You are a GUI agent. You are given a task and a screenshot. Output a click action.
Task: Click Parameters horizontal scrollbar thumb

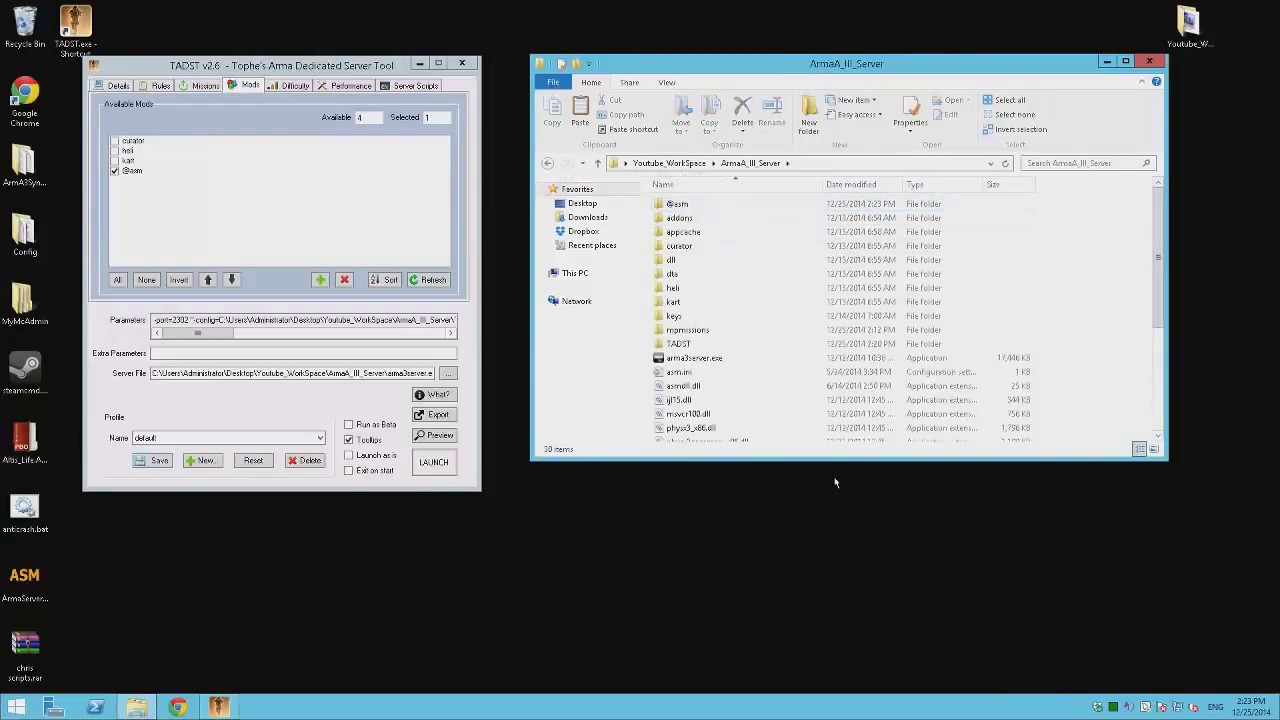[x=197, y=333]
